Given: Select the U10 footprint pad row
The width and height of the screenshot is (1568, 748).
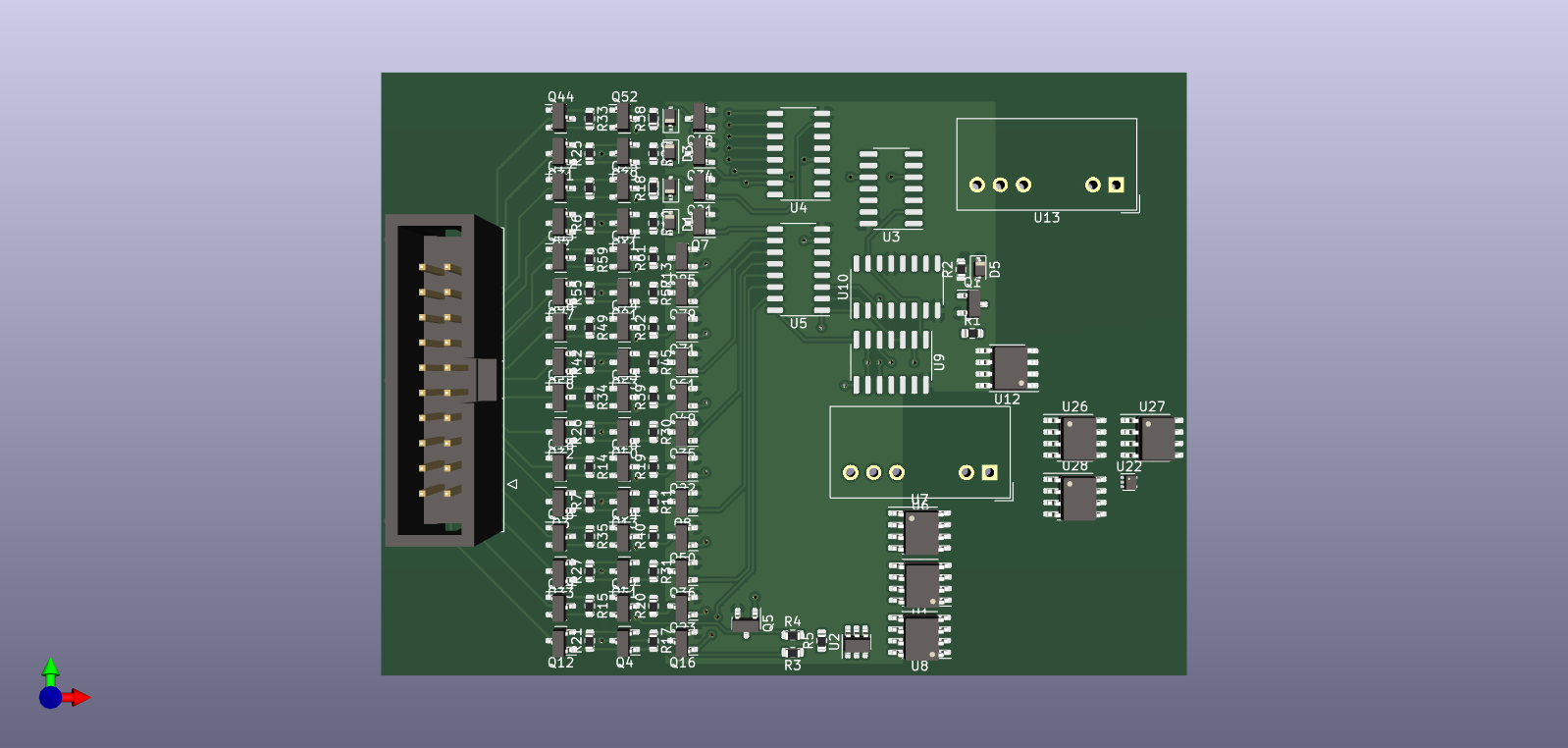Looking at the screenshot, I should [896, 287].
